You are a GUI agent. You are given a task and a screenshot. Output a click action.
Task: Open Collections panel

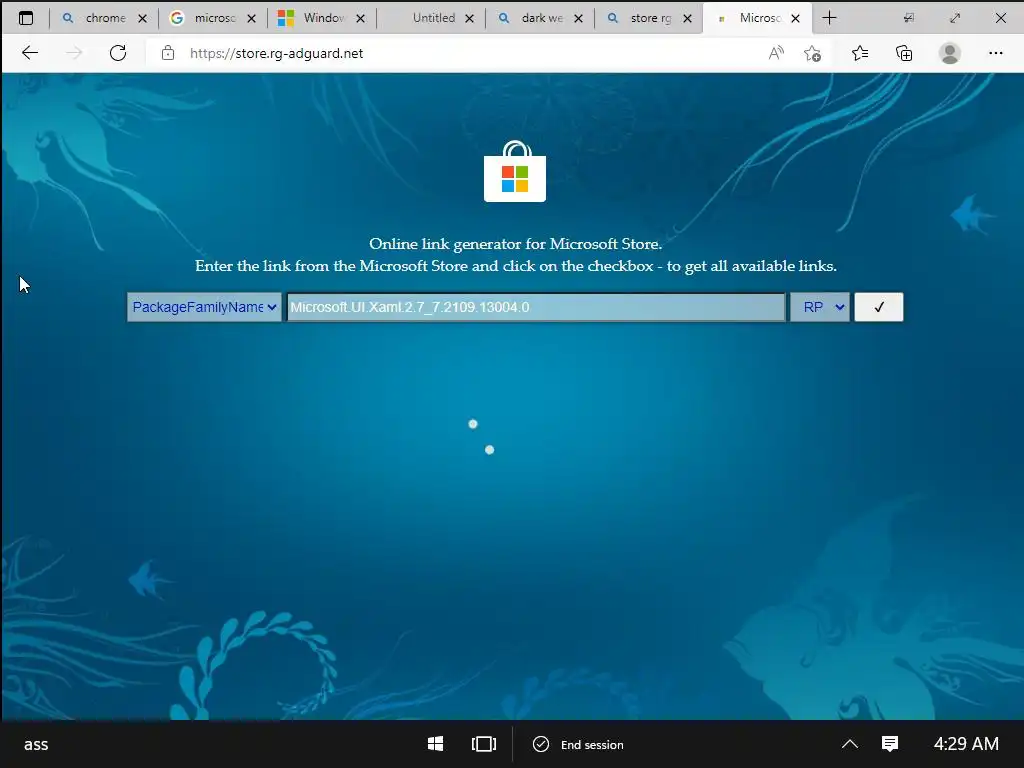(904, 53)
